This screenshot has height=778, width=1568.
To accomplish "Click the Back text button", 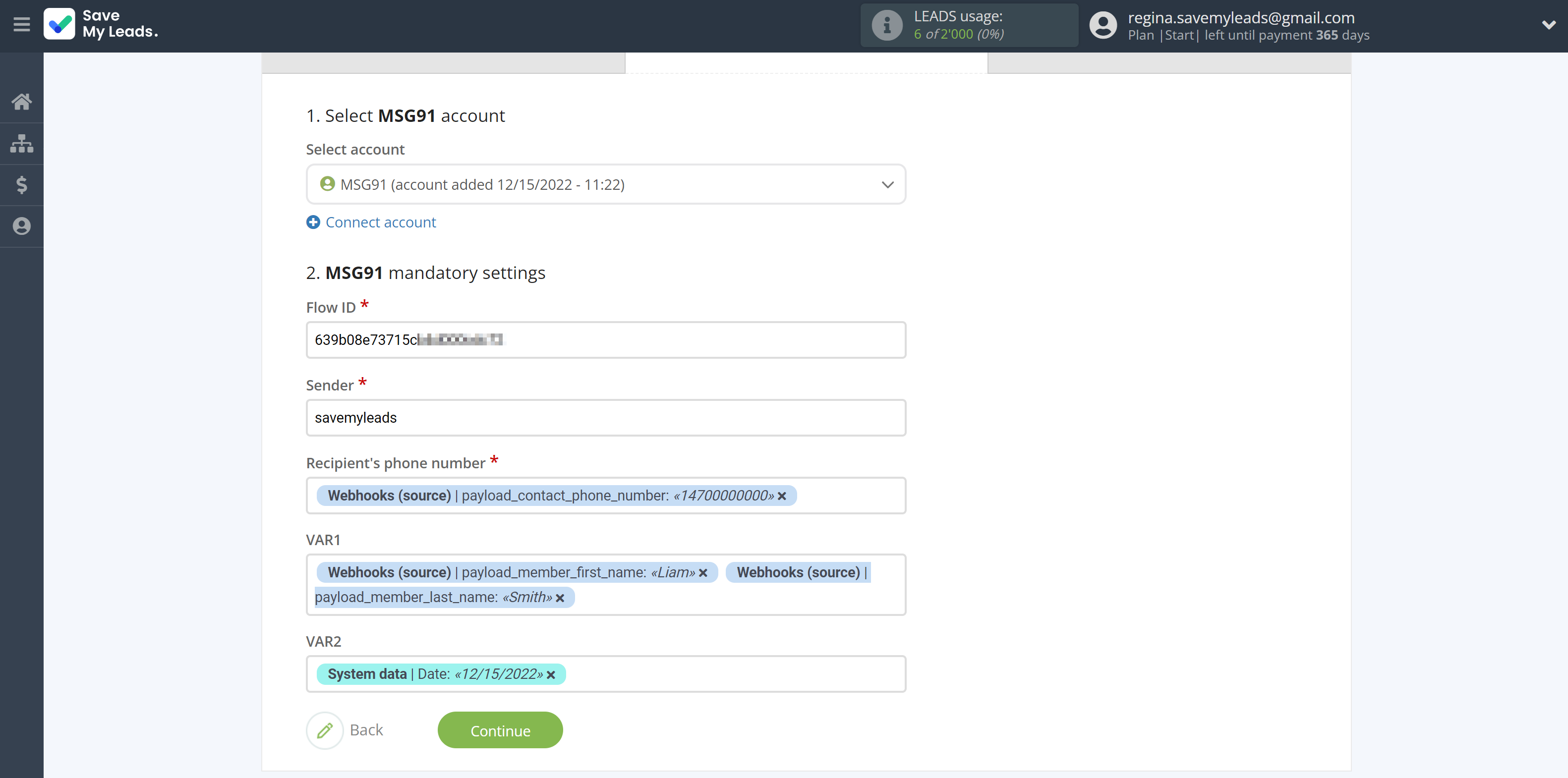I will (x=366, y=729).
